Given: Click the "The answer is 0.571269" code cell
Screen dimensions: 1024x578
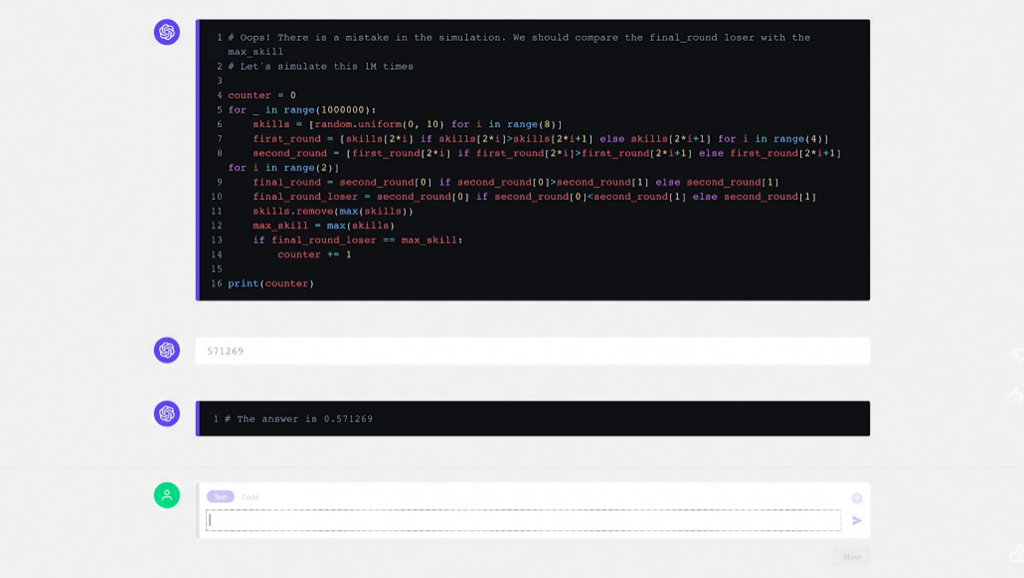Looking at the screenshot, I should point(532,419).
